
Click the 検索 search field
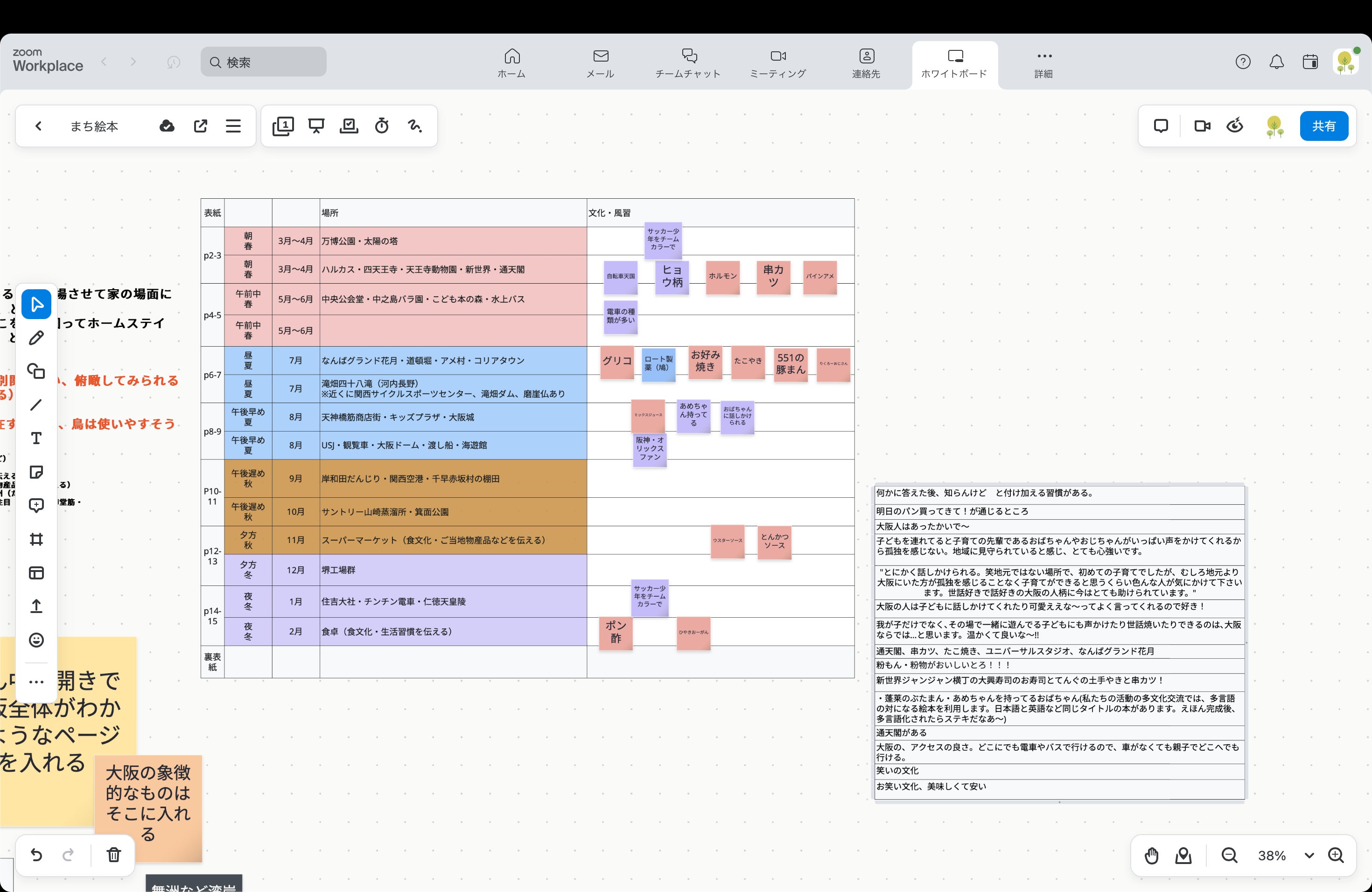tap(264, 62)
